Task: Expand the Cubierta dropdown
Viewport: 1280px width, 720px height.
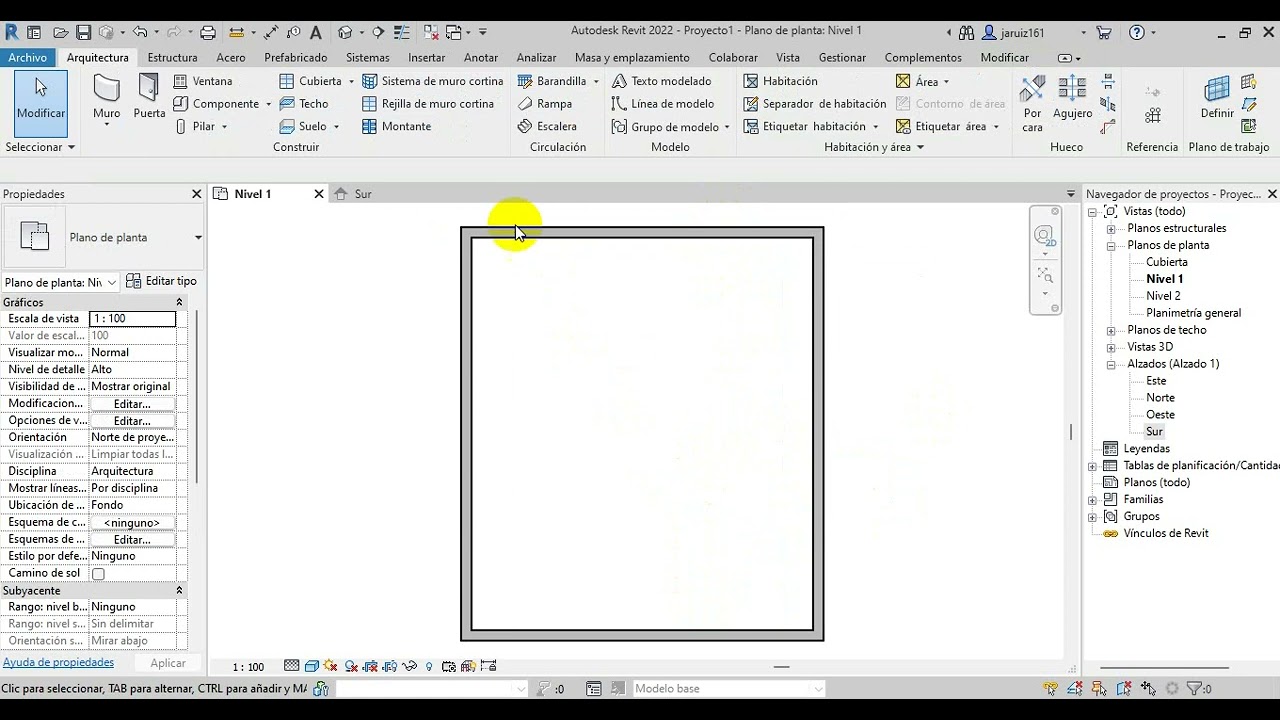Action: 351,81
